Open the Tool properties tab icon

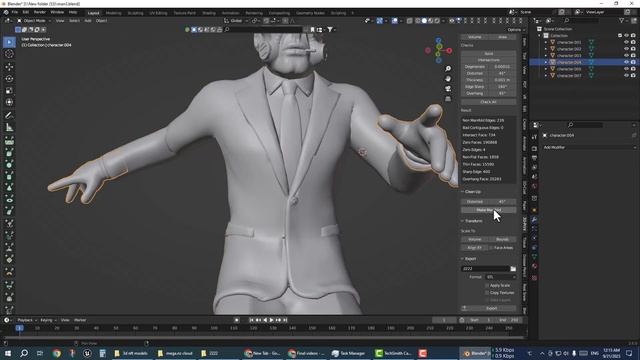[534, 137]
